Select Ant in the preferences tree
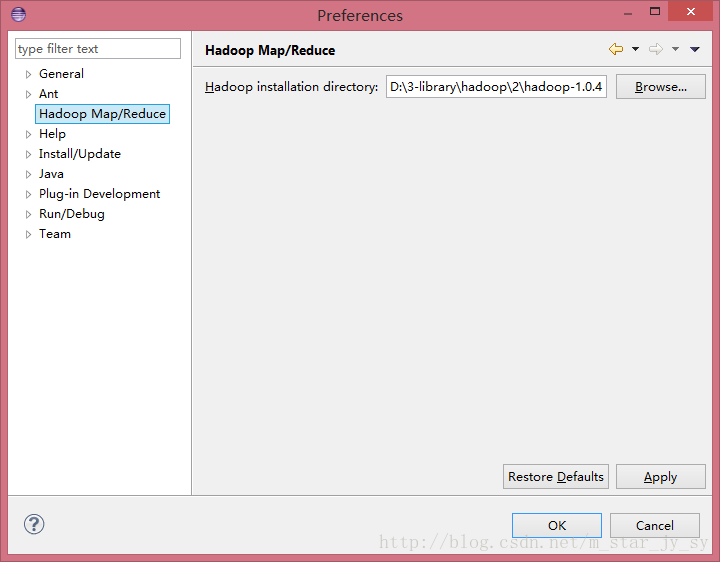This screenshot has height=562, width=720. tap(48, 94)
